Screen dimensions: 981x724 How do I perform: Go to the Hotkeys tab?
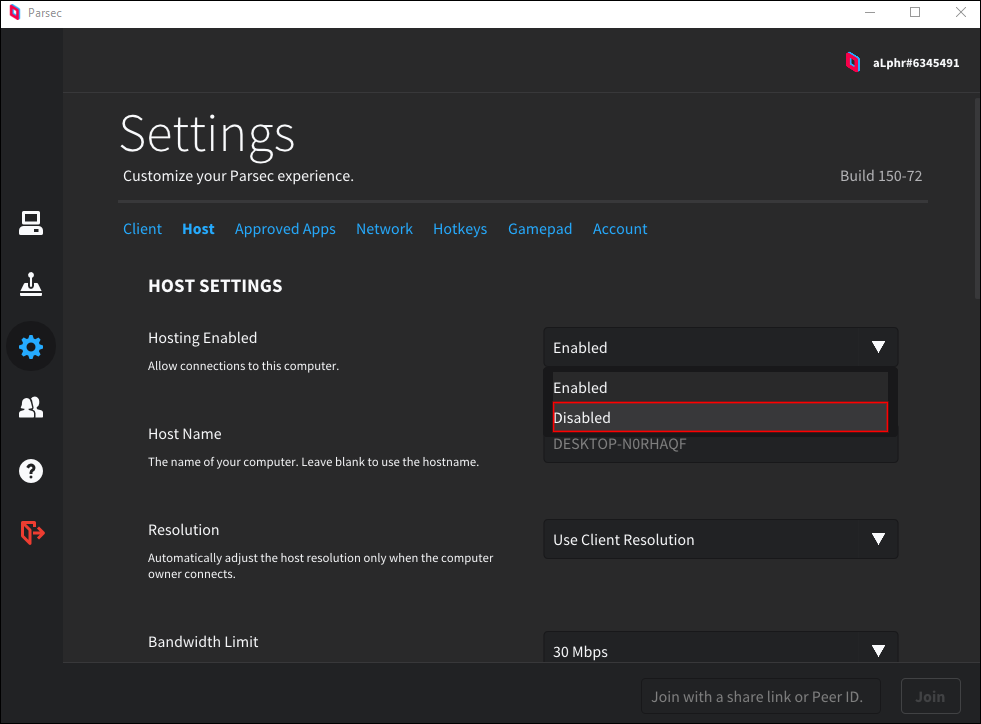coord(460,229)
